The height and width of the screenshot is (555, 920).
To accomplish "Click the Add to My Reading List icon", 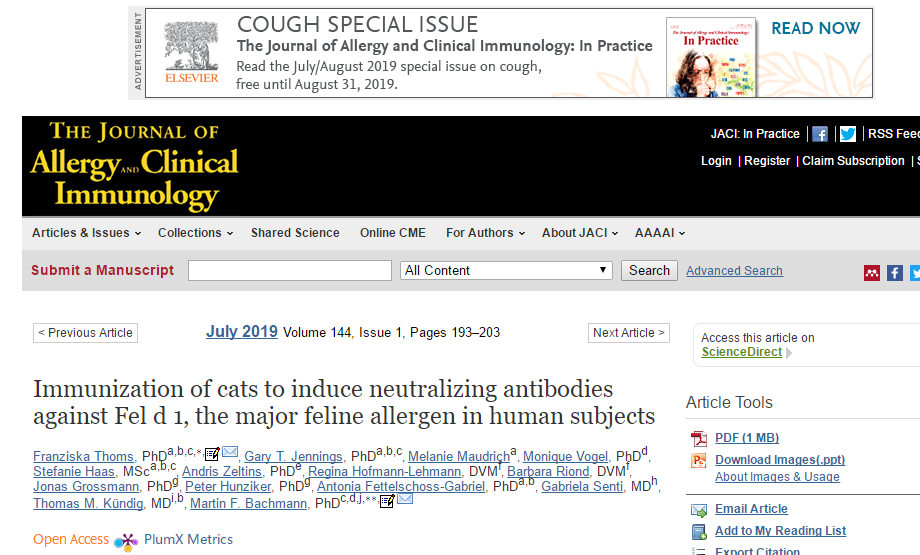I will [699, 532].
